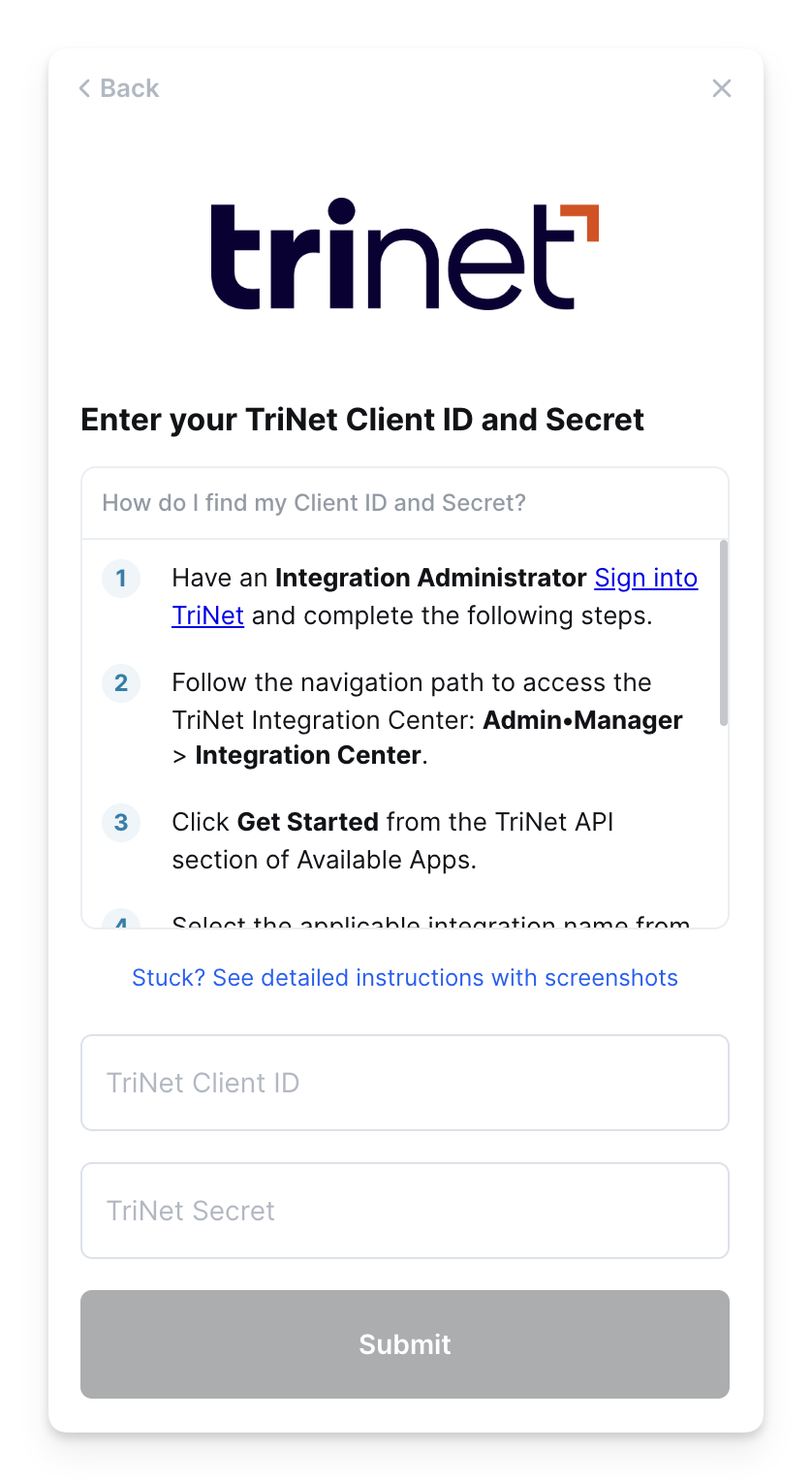This screenshot has width=812, height=1481.
Task: Click the bold 'Admin•Manager' path text
Action: pyautogui.click(x=582, y=720)
